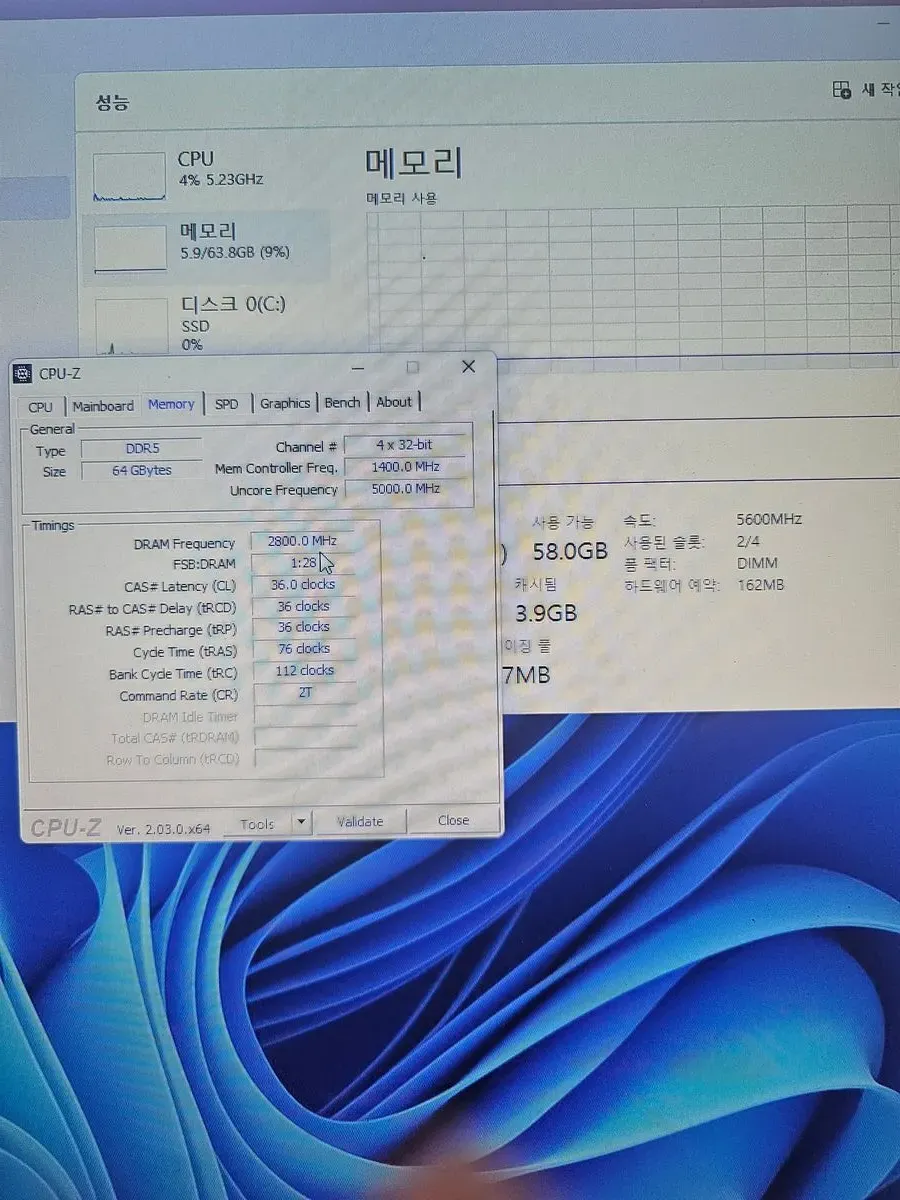
Task: Open the Bench tab
Action: coord(342,402)
